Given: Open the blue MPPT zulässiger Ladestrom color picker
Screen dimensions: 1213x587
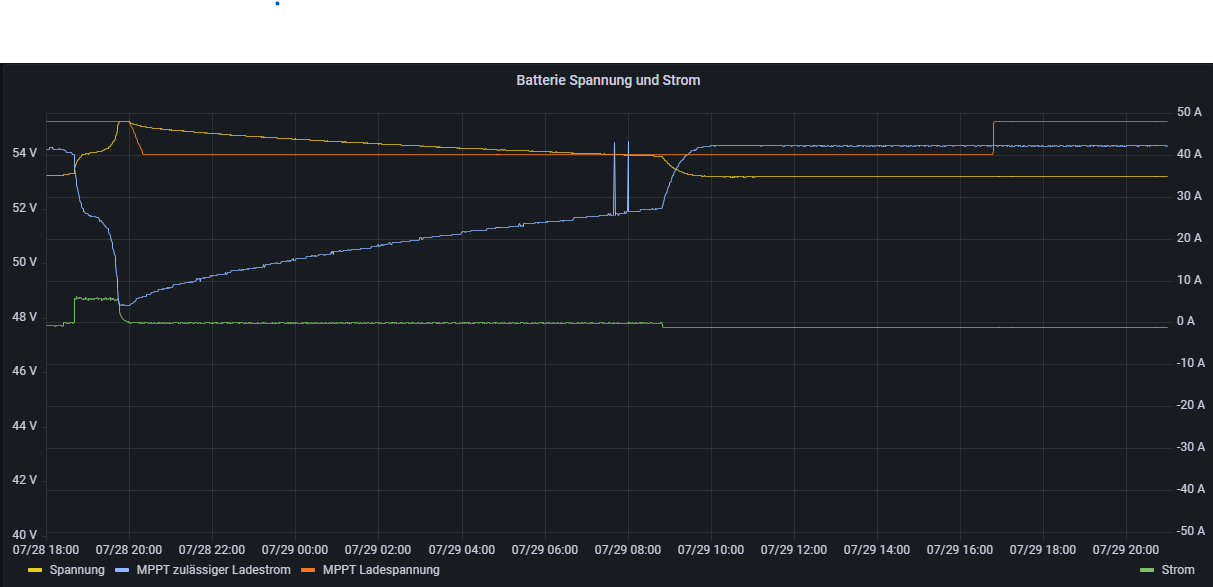Looking at the screenshot, I should point(123,570).
